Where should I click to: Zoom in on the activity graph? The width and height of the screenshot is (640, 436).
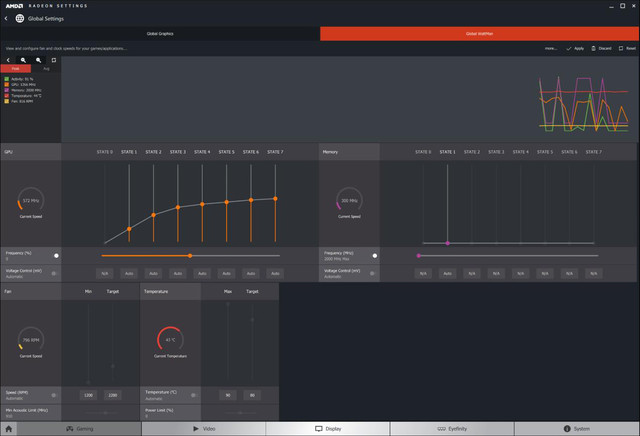tap(23, 60)
